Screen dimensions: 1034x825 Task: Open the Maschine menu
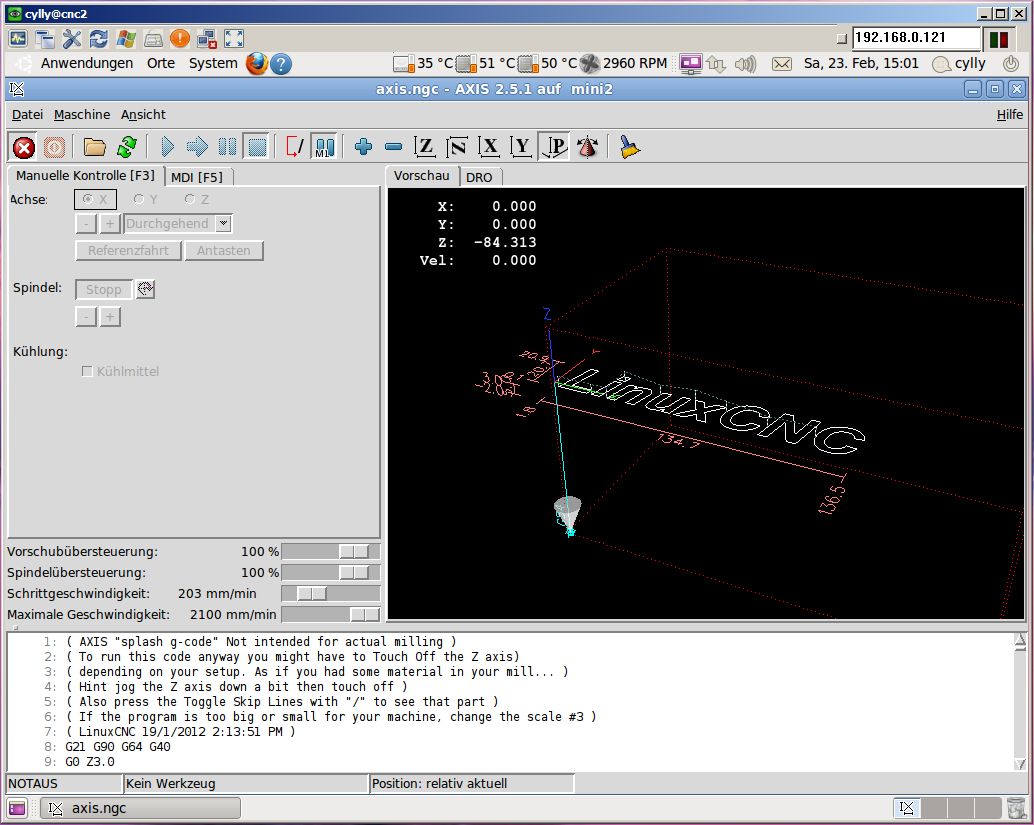(x=82, y=115)
